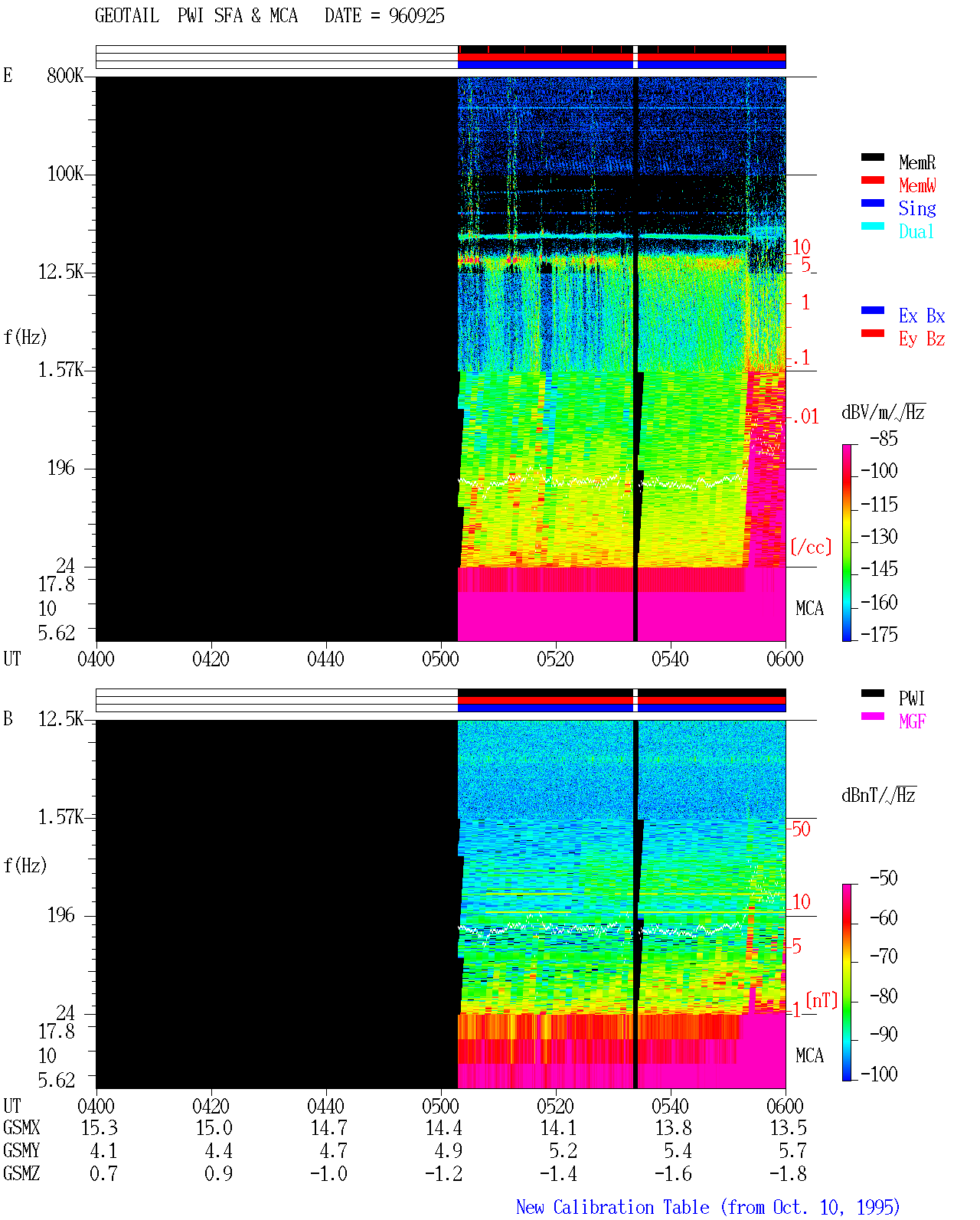The height and width of the screenshot is (1220, 980).
Task: Select the plot title text GEOTAIL PWI SFA & MCA
Action: pyautogui.click(x=196, y=16)
